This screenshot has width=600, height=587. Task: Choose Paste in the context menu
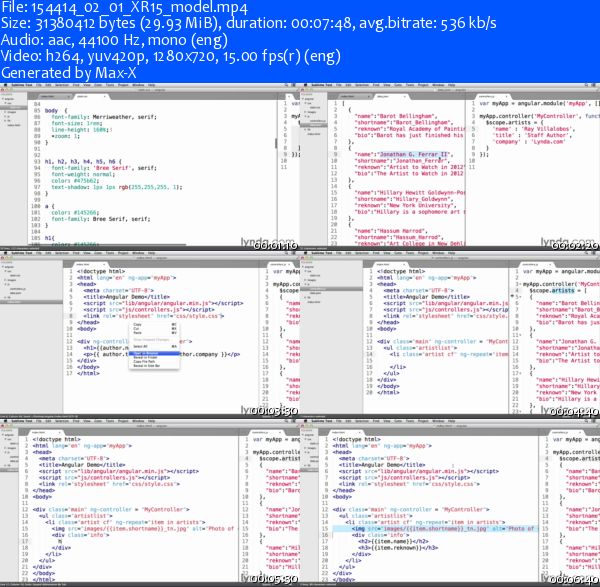(154, 333)
